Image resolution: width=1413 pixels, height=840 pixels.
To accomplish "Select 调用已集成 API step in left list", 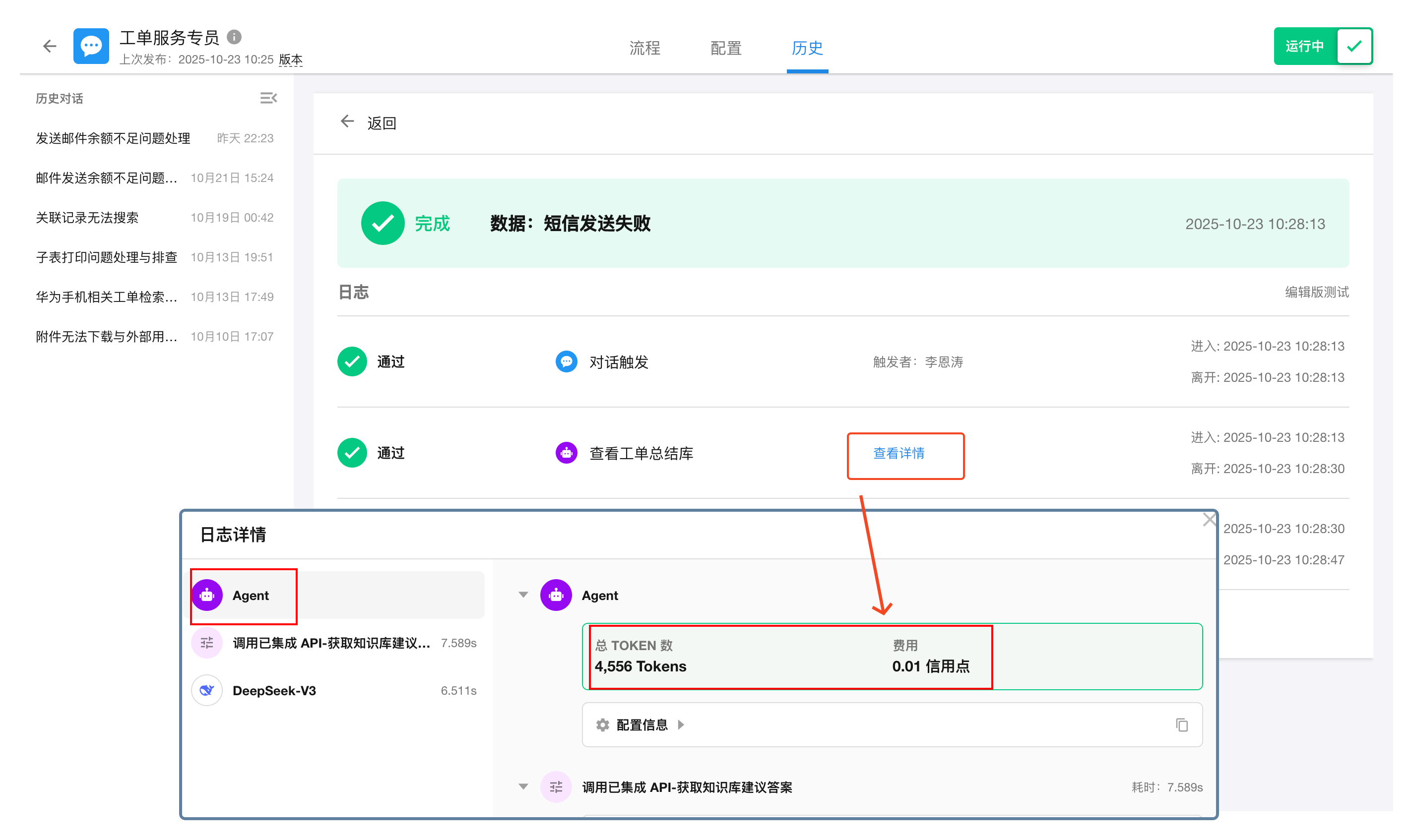I will (x=331, y=643).
